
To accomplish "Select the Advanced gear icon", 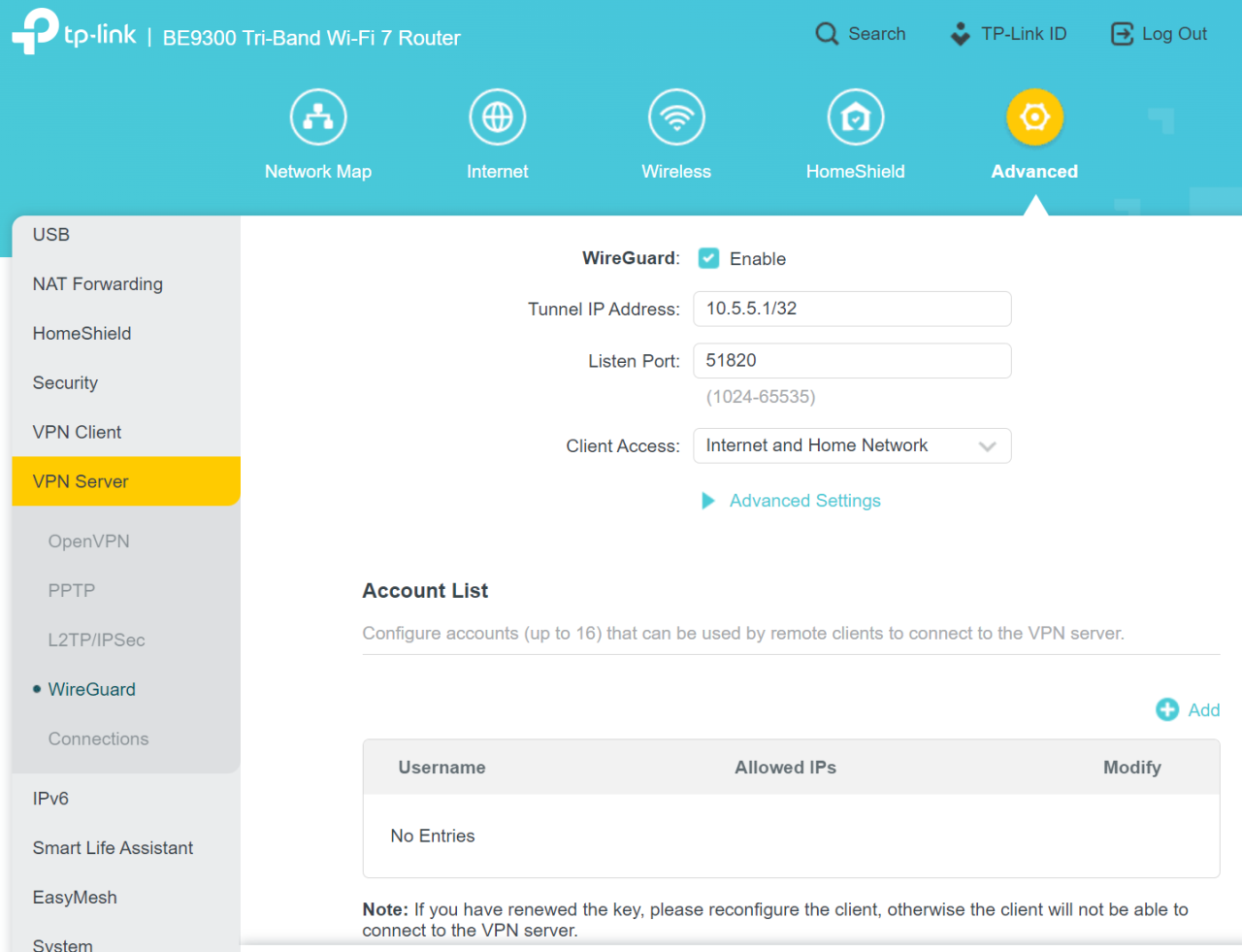I will tap(1034, 116).
